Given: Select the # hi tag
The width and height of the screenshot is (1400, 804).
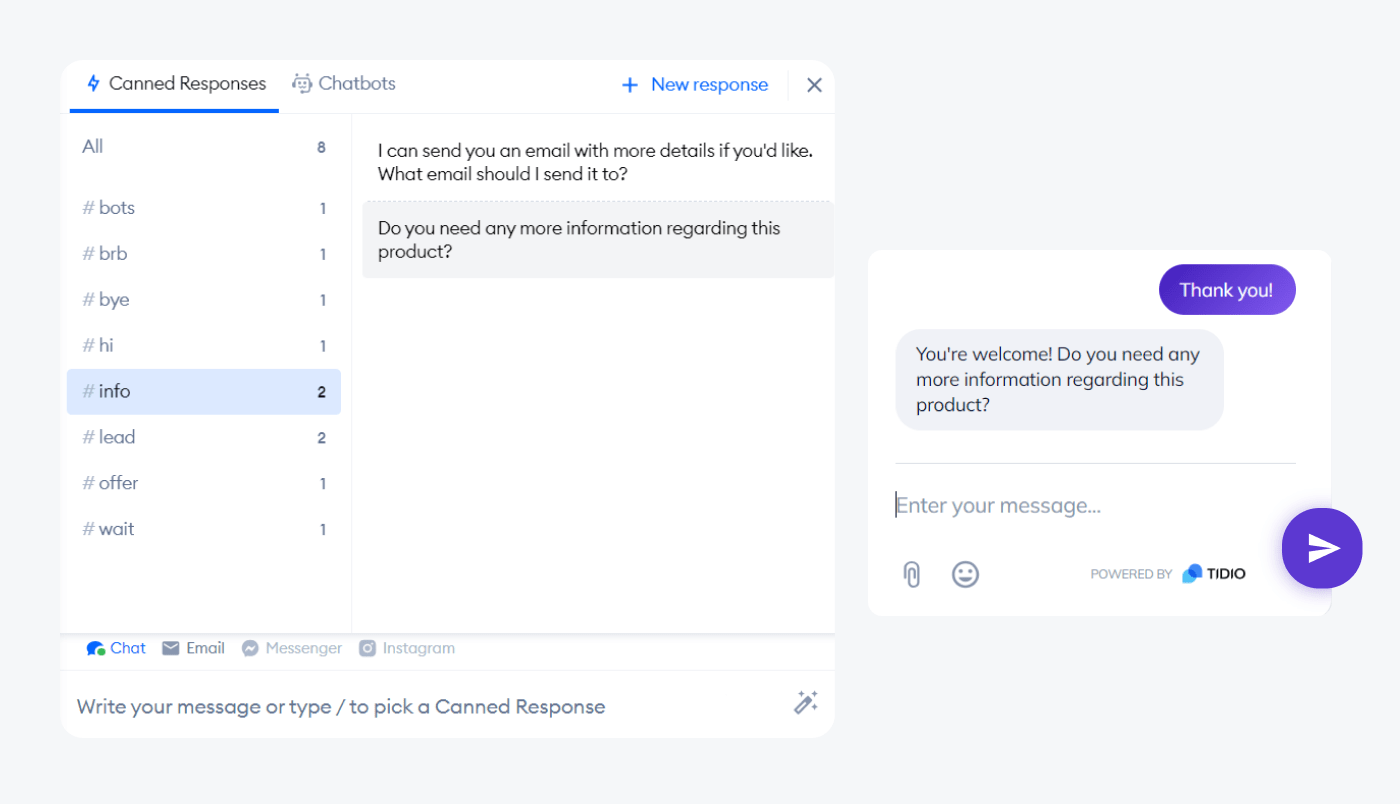Looking at the screenshot, I should tap(204, 346).
